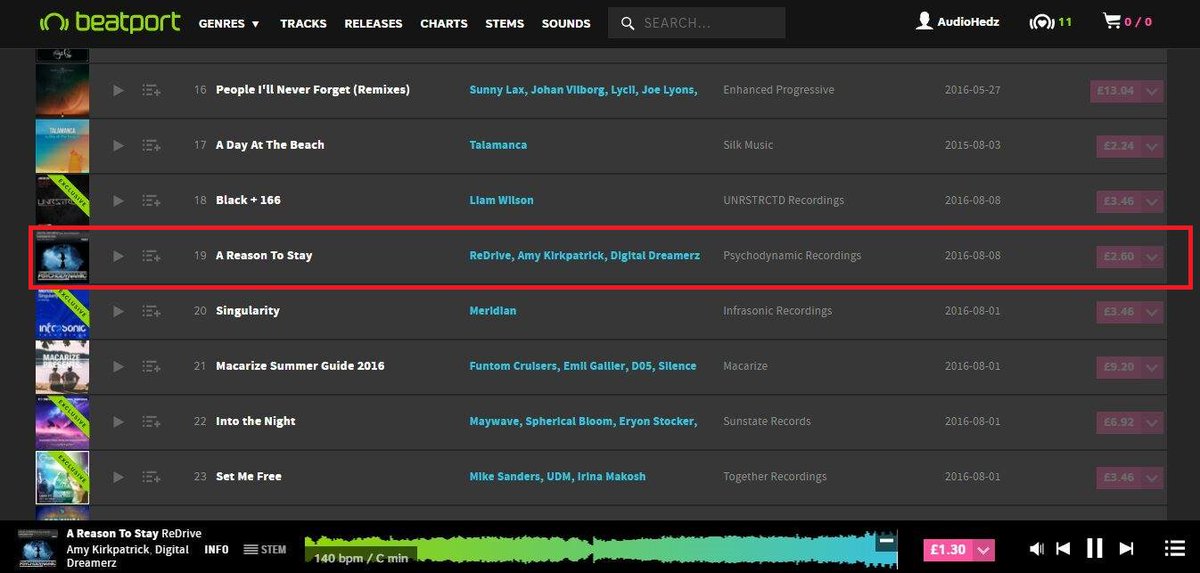This screenshot has width=1200, height=573.
Task: Go to the Sounds page
Action: tap(565, 23)
